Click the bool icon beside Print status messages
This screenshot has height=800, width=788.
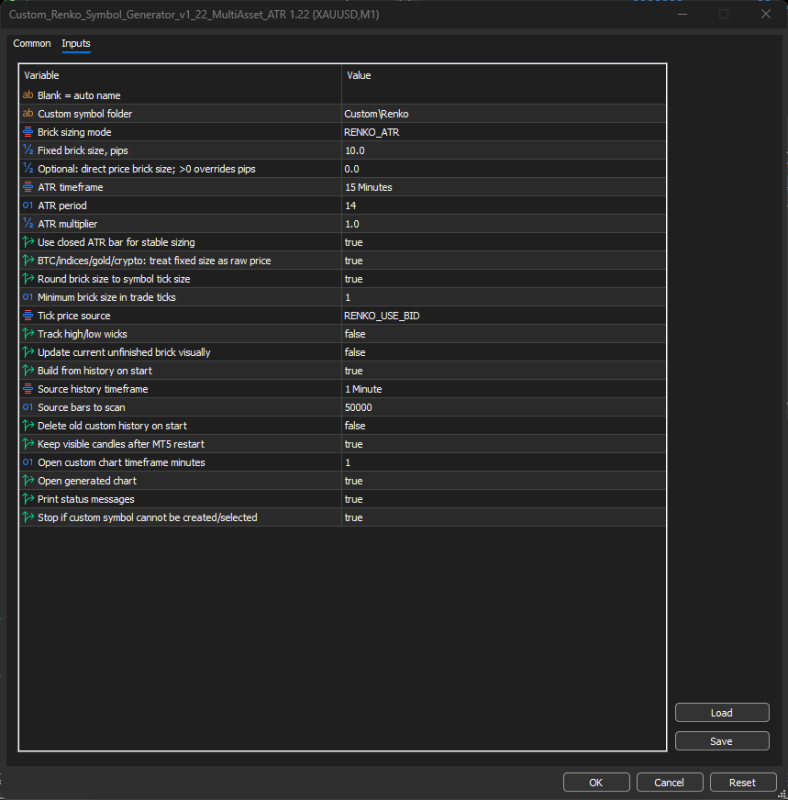28,499
